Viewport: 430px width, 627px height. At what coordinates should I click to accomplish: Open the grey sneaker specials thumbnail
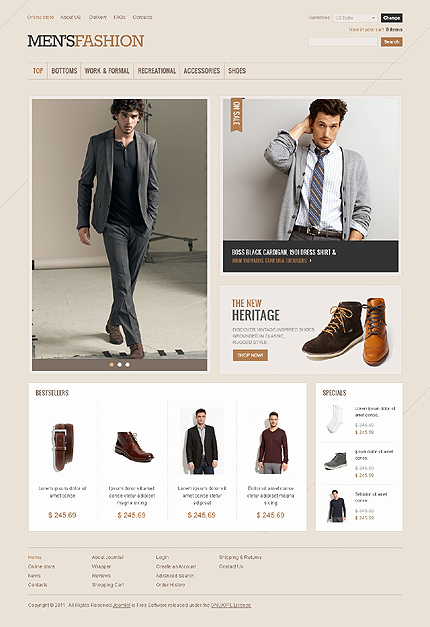[336, 461]
